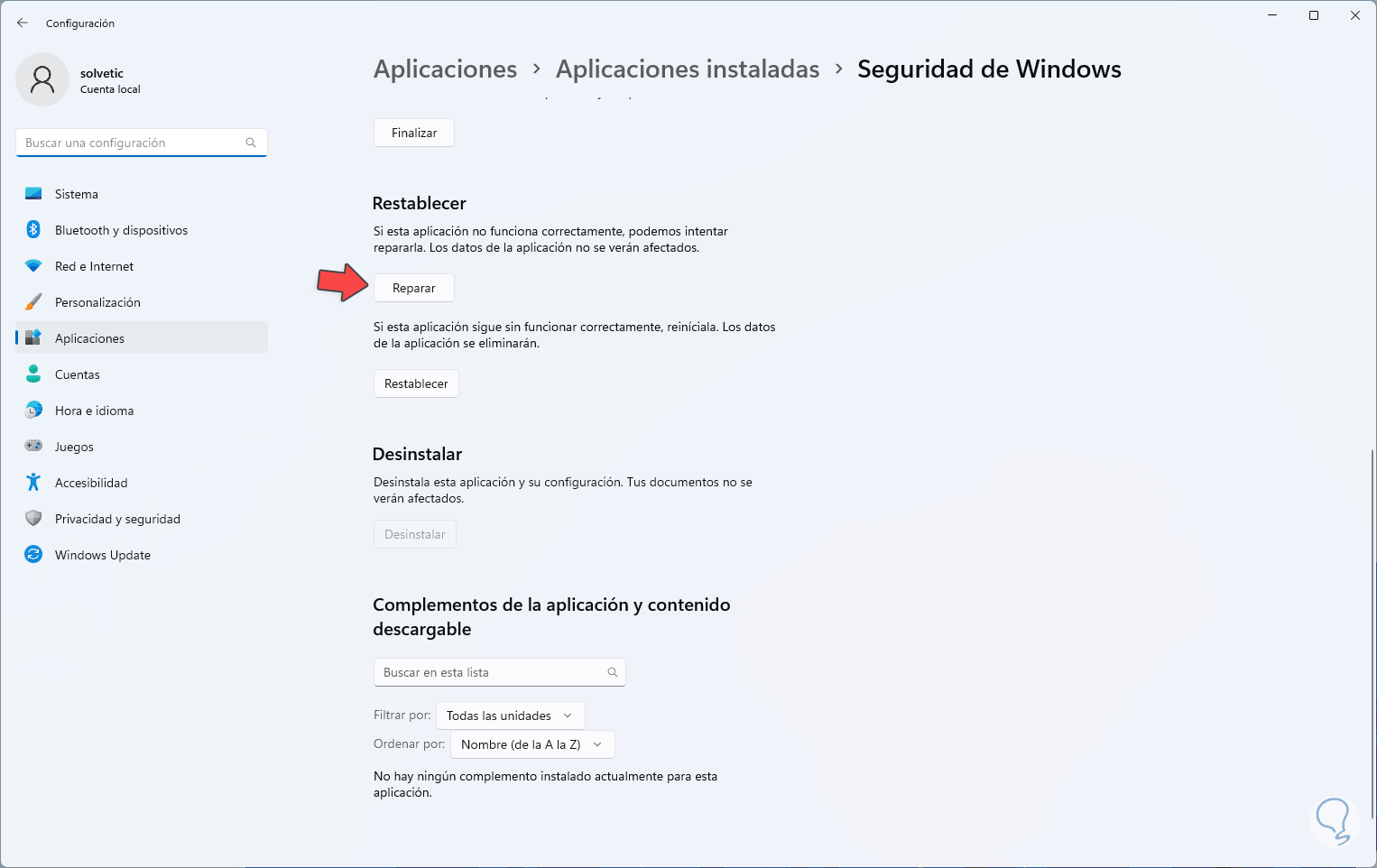Click the Reparar button
Screen dimensions: 1377x868
[x=414, y=288]
